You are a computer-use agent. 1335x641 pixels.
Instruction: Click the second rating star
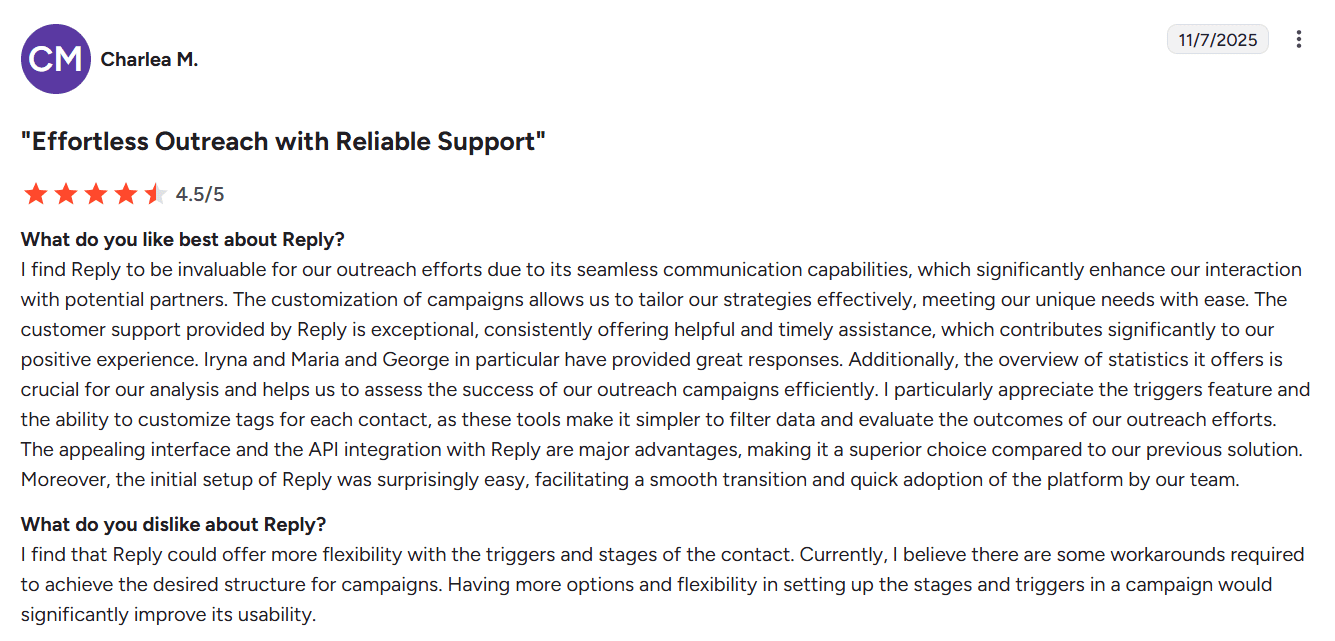[65, 194]
